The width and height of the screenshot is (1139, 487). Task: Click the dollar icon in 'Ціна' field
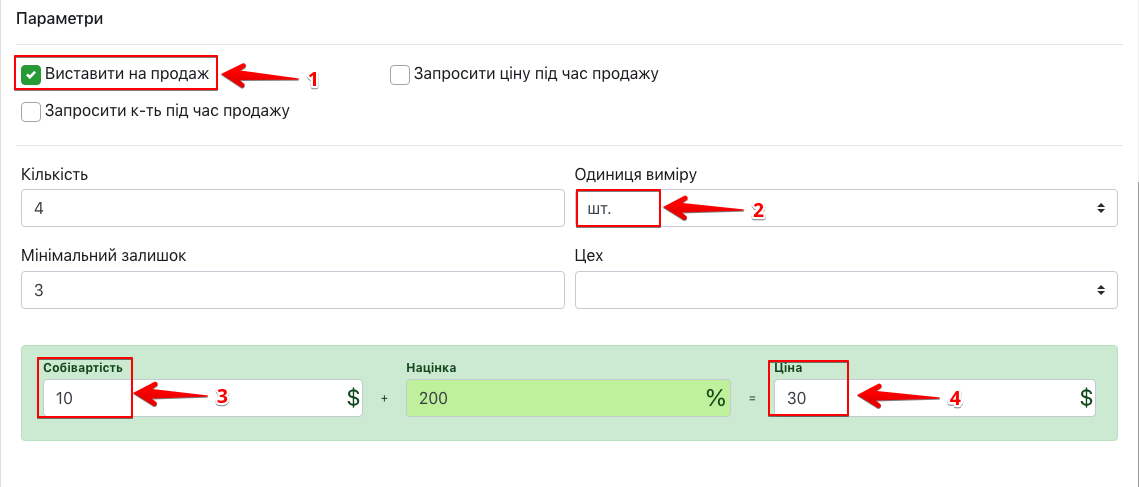point(1085,397)
